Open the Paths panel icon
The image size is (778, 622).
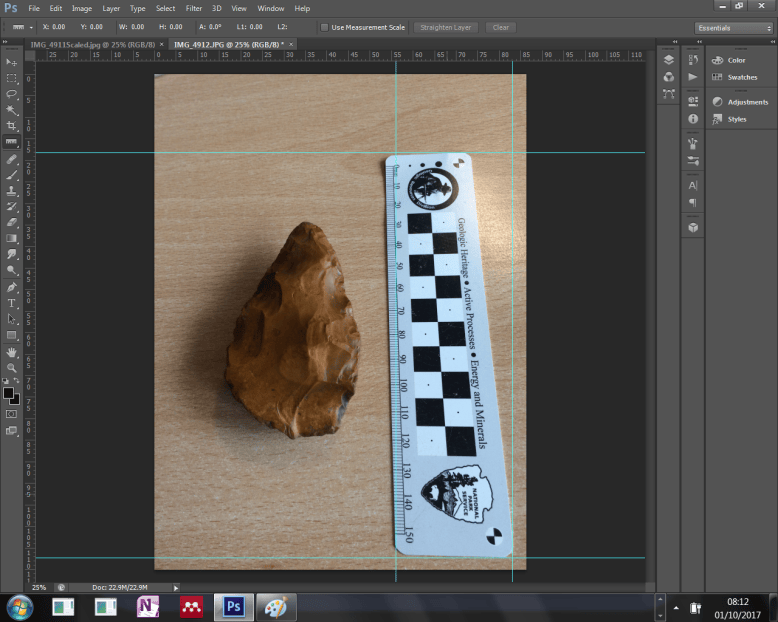(x=668, y=94)
